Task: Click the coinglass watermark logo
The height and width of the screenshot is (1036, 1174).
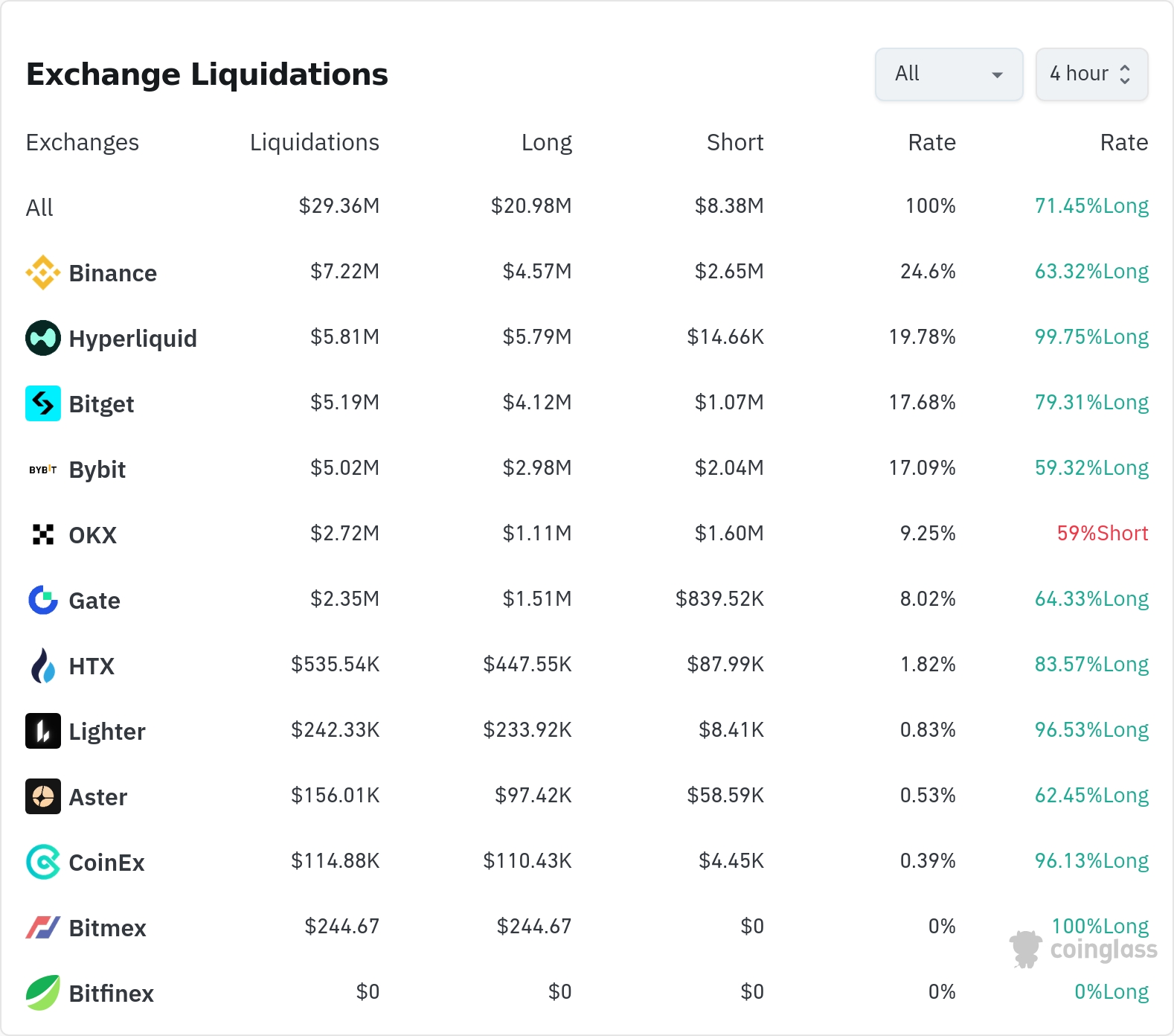Action: pos(1084,950)
